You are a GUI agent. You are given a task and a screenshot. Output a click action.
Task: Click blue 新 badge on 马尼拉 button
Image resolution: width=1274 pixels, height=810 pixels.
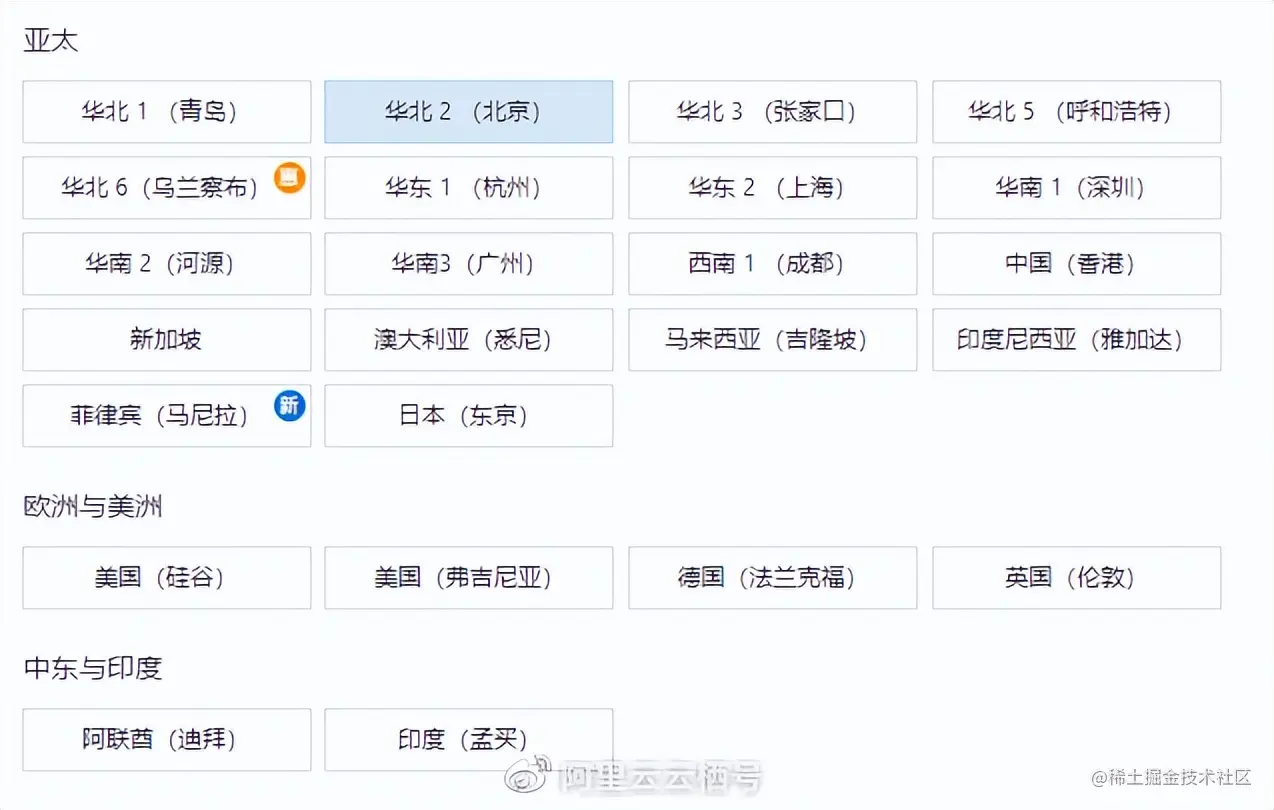click(290, 406)
